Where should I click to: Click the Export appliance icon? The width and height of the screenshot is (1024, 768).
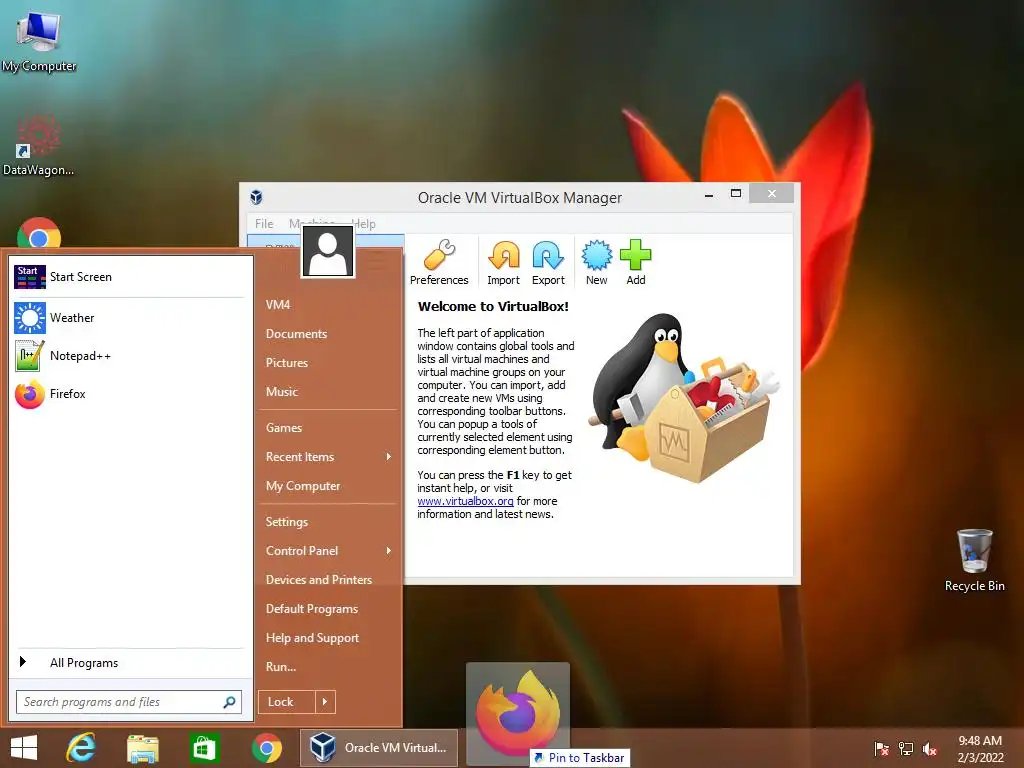[x=548, y=255]
